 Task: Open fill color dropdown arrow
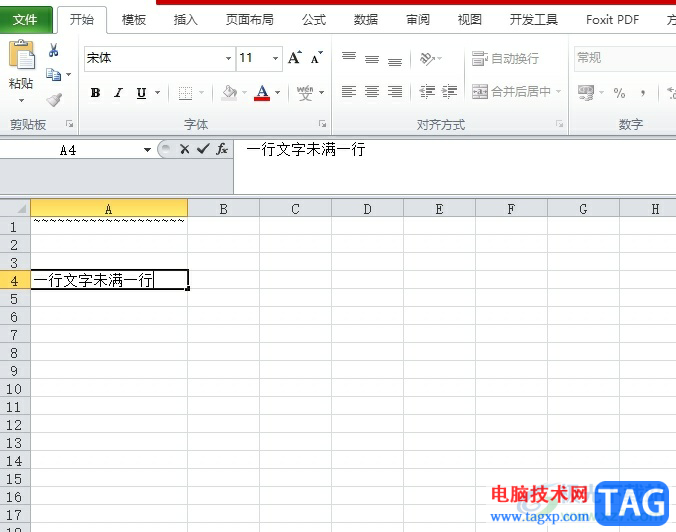pyautogui.click(x=244, y=92)
